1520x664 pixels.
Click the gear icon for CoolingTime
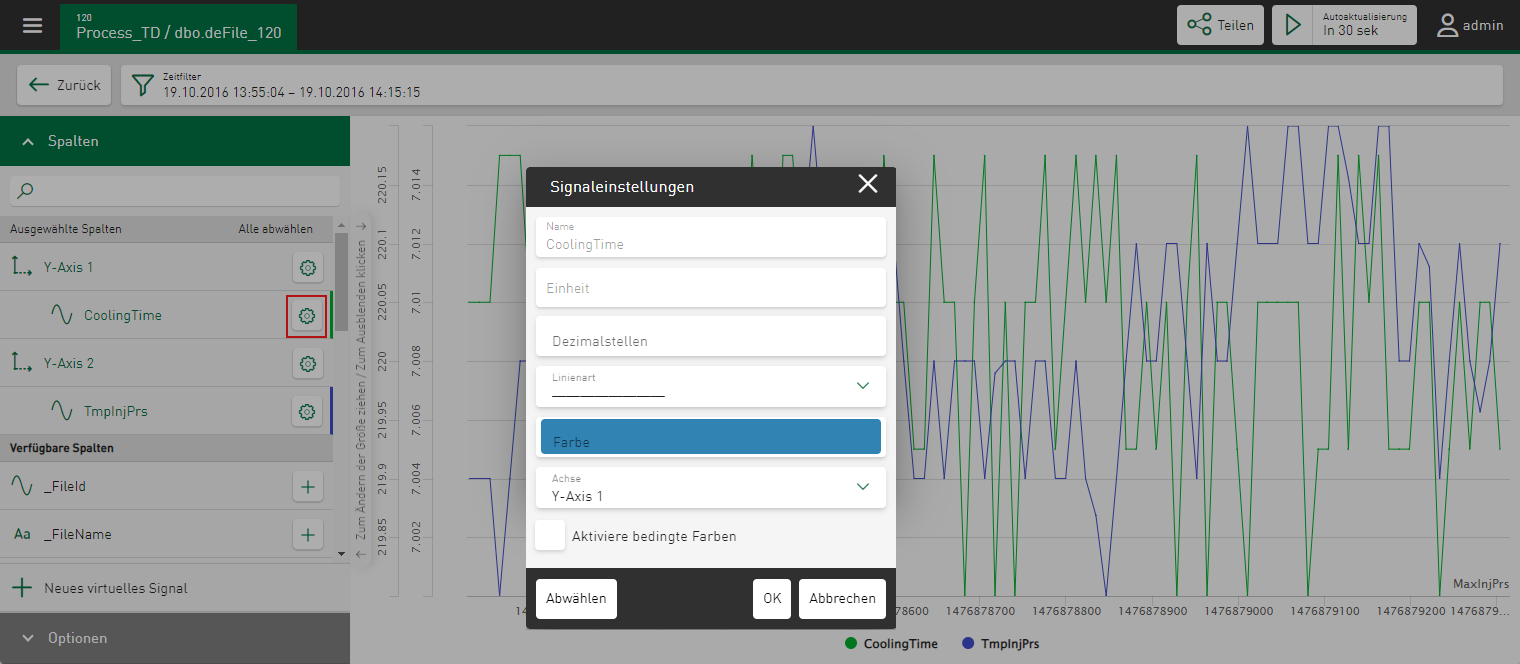point(307,316)
